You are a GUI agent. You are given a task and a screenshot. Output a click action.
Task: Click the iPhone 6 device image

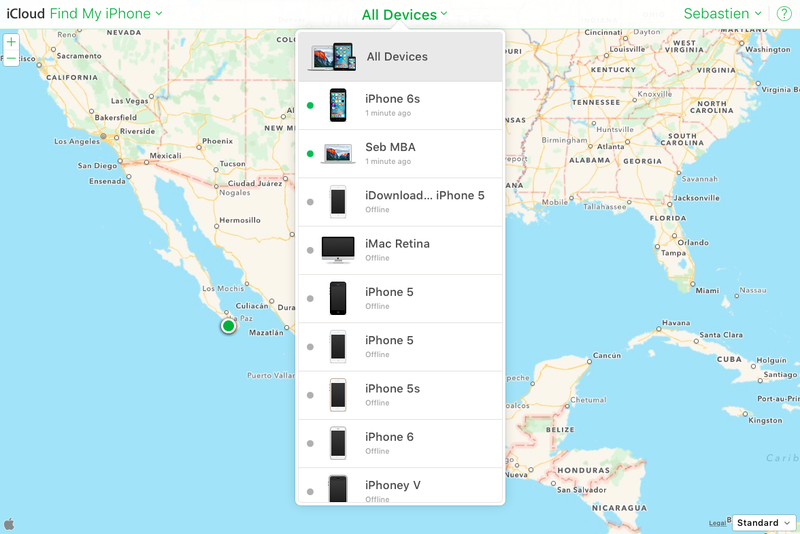click(x=338, y=443)
